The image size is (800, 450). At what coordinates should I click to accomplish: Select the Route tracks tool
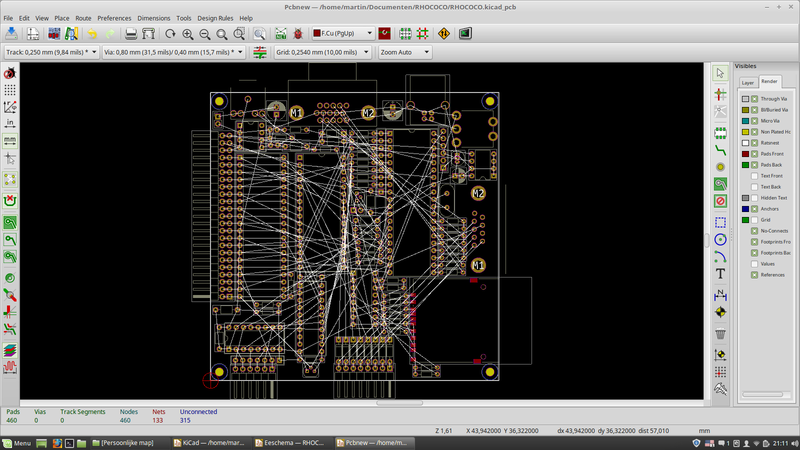coord(720,150)
